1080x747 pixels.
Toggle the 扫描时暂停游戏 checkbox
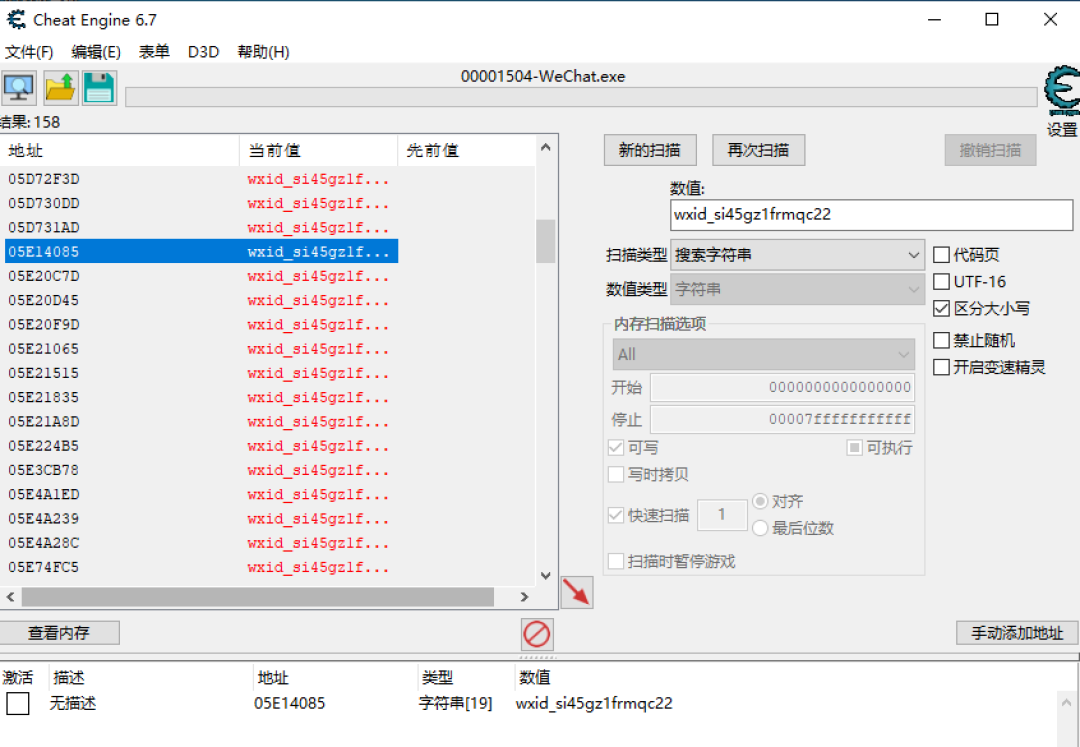[616, 561]
